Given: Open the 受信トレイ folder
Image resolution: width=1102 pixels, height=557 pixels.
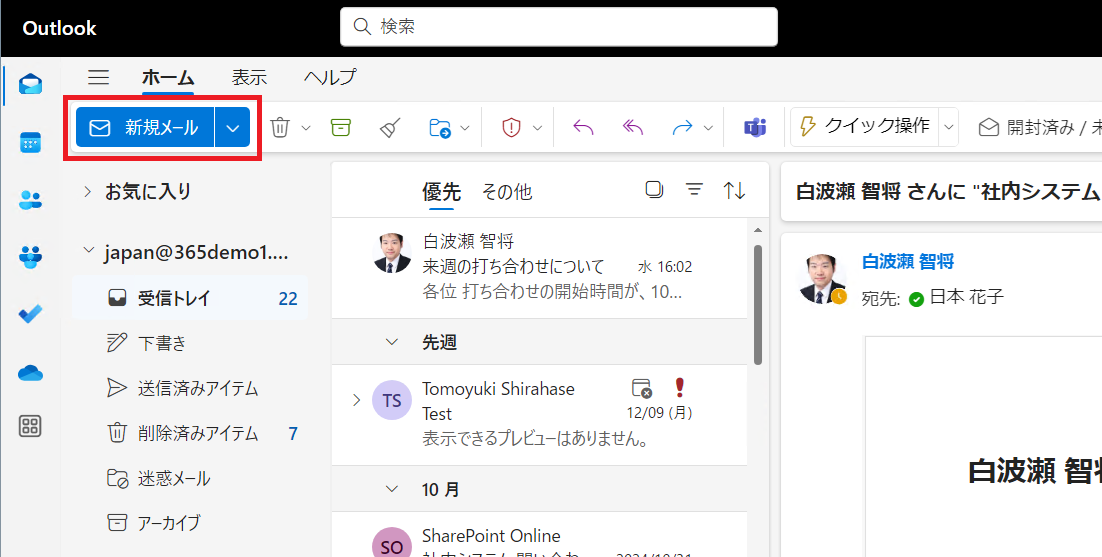Looking at the screenshot, I should [190, 299].
